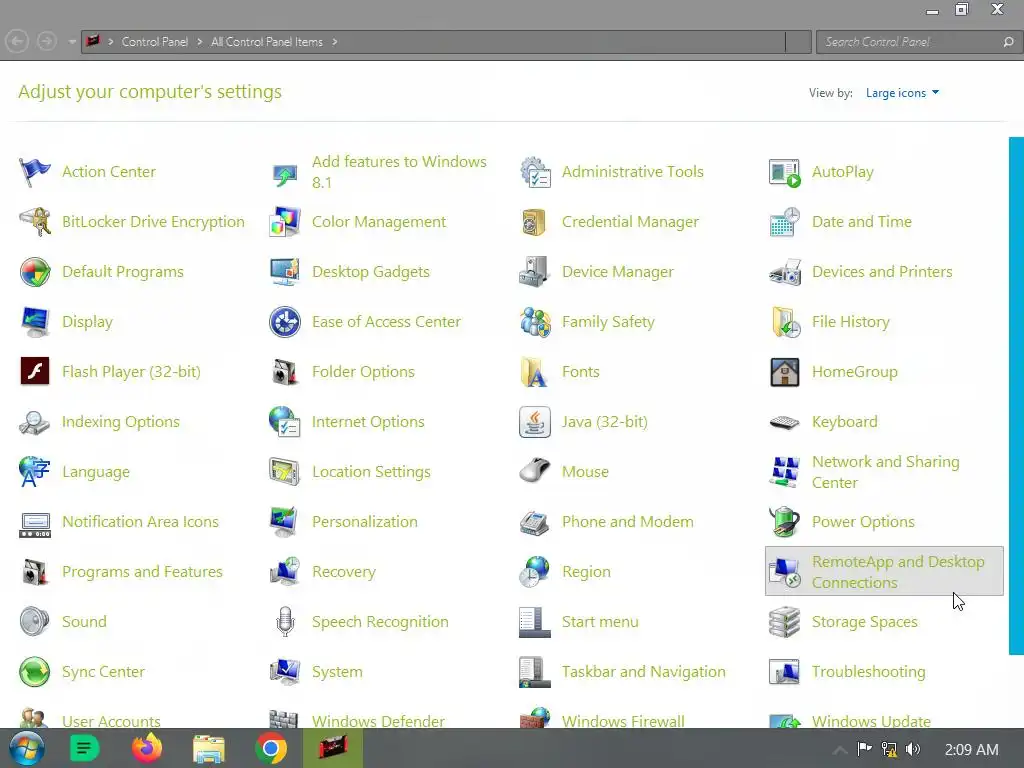Screen dimensions: 1024x768
Task: Open the Folder Options link
Action: pyautogui.click(x=363, y=372)
